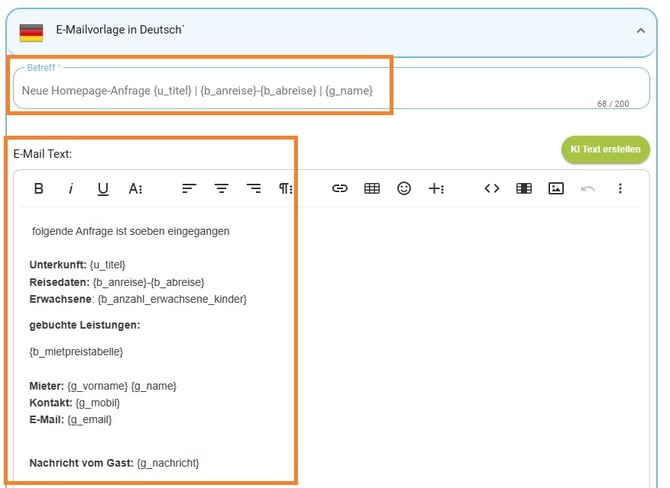Open paragraph format options
Image resolution: width=670 pixels, height=488 pixels.
pyautogui.click(x=285, y=188)
